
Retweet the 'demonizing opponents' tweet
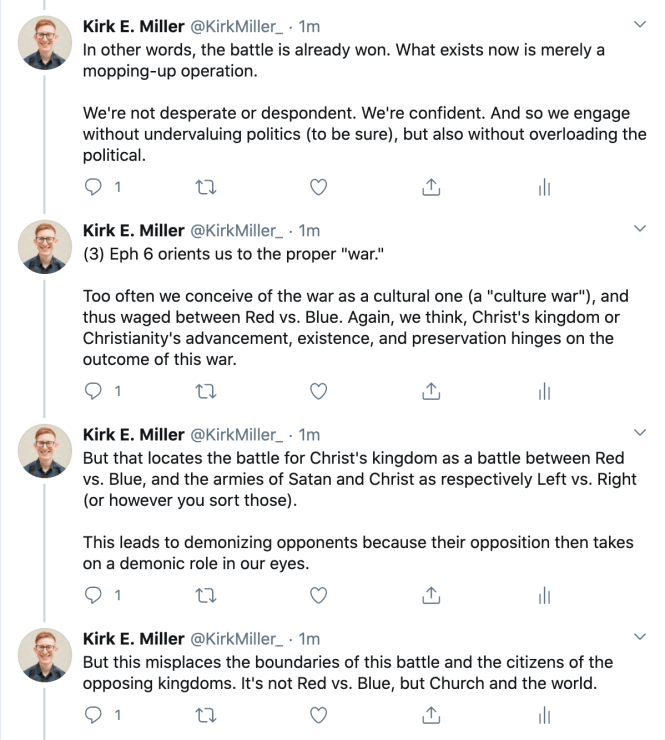click(x=205, y=595)
